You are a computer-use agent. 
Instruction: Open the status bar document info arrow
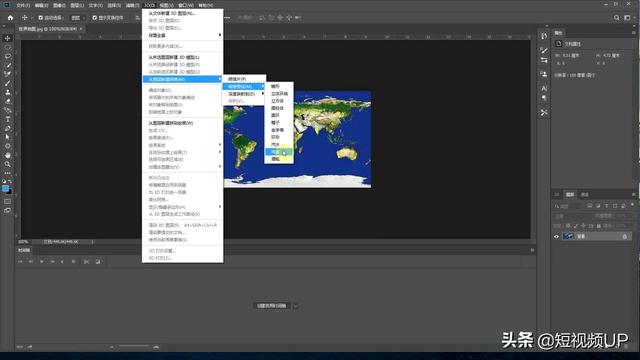point(93,242)
